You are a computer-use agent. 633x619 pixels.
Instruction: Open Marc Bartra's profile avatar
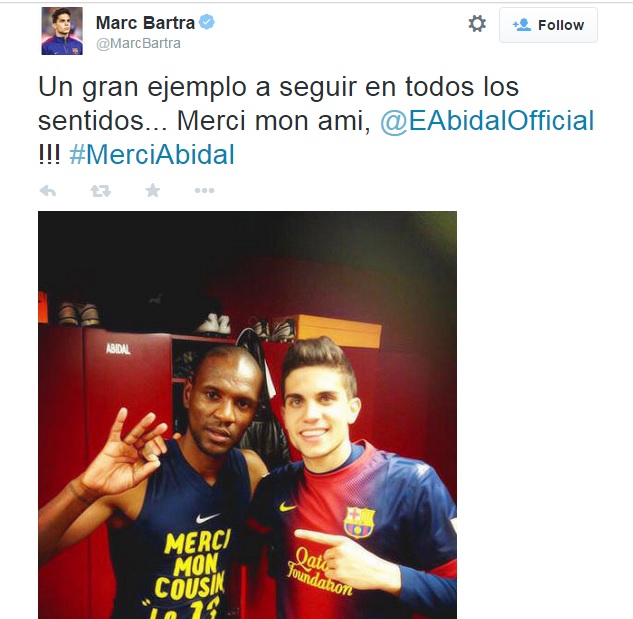point(62,31)
